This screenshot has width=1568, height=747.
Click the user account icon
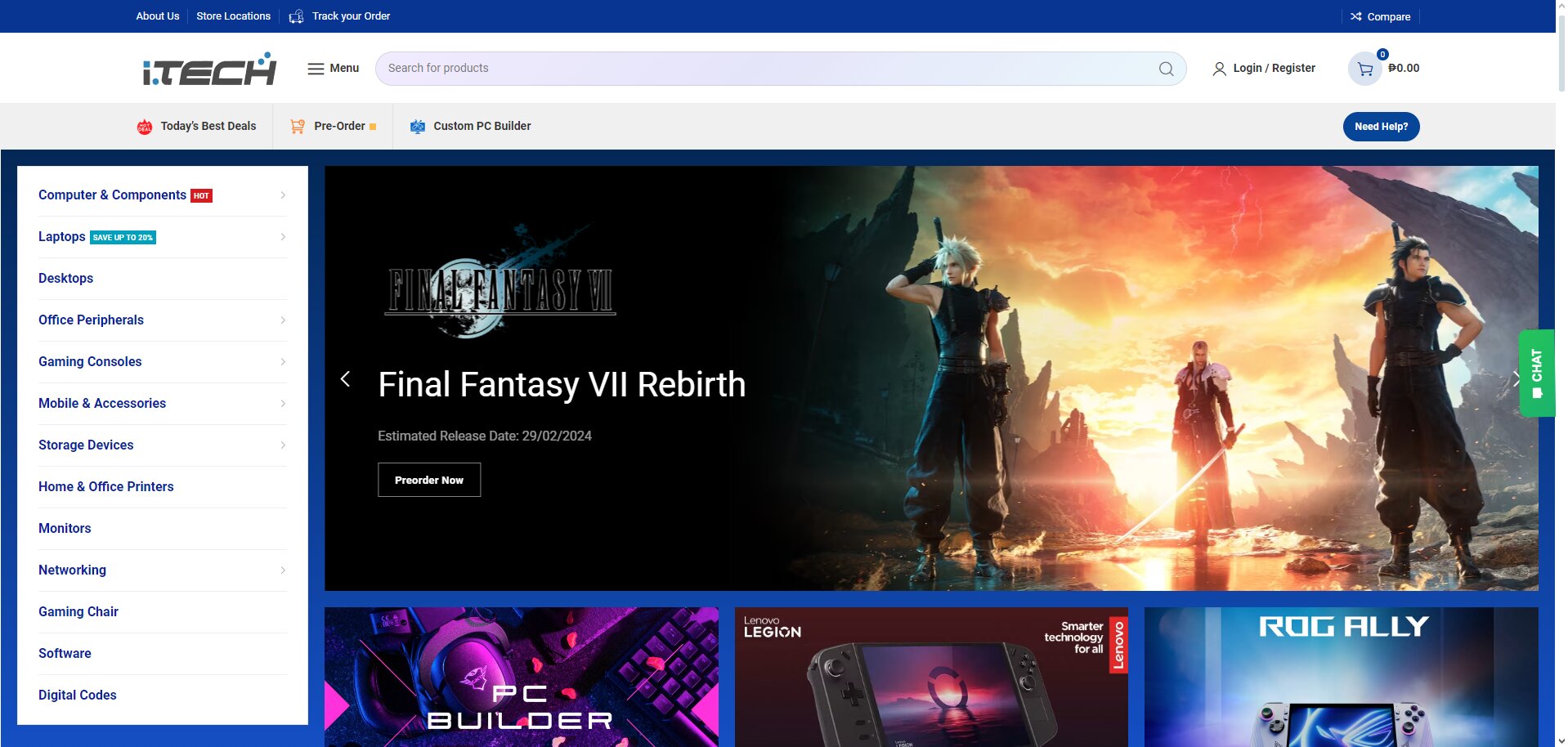tap(1219, 69)
